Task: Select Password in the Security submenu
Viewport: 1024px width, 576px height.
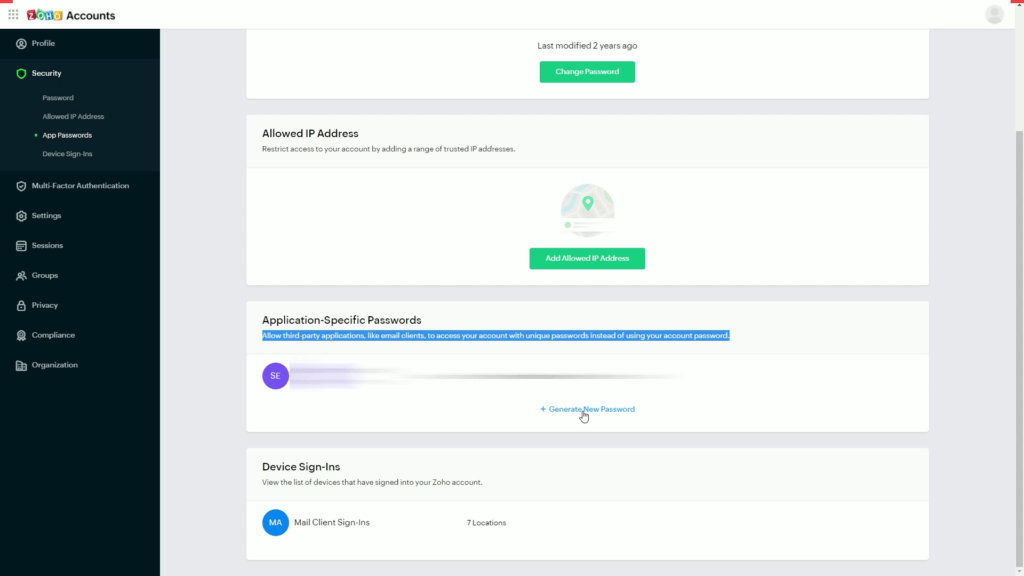Action: [x=57, y=97]
